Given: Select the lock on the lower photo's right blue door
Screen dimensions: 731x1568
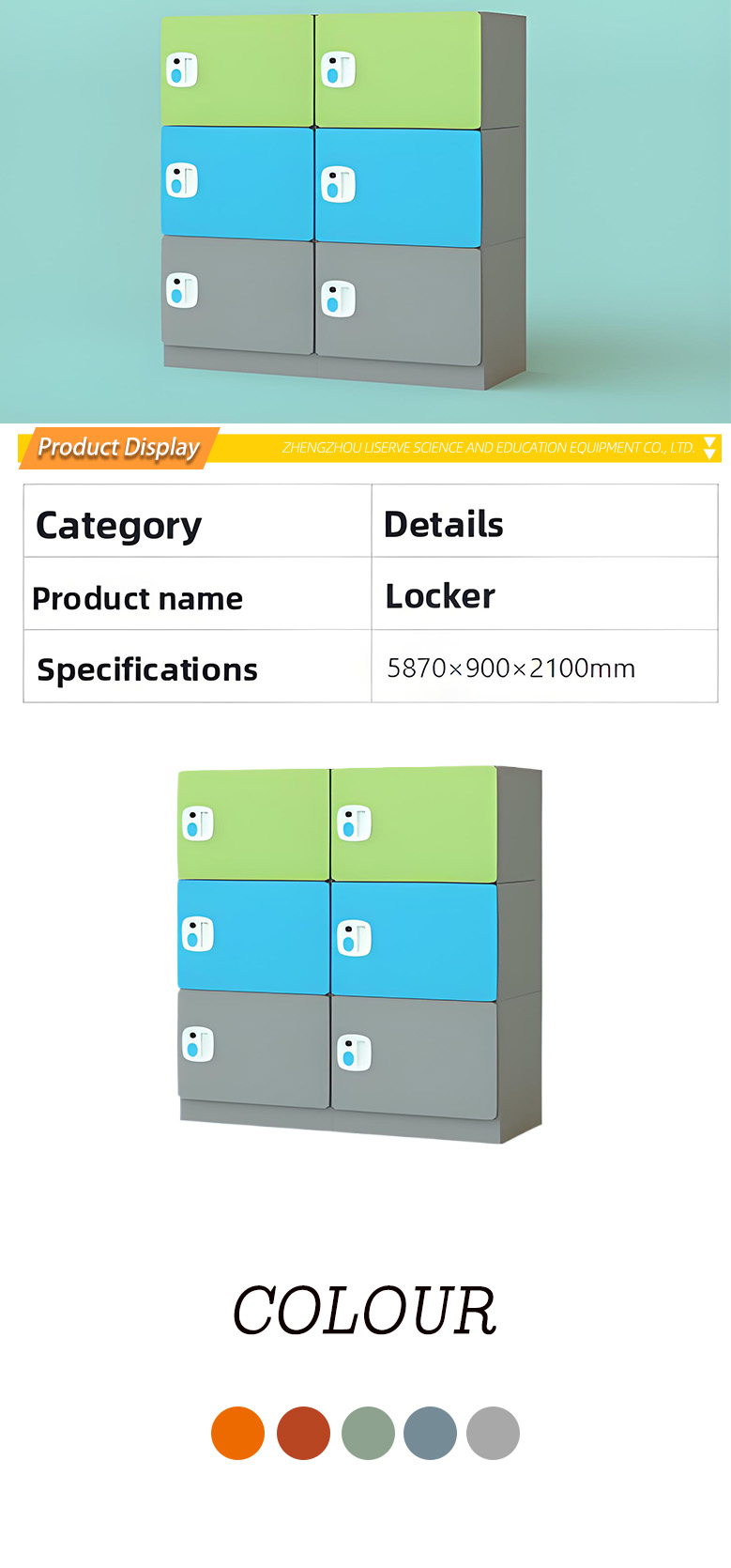Looking at the screenshot, I should pos(354,939).
